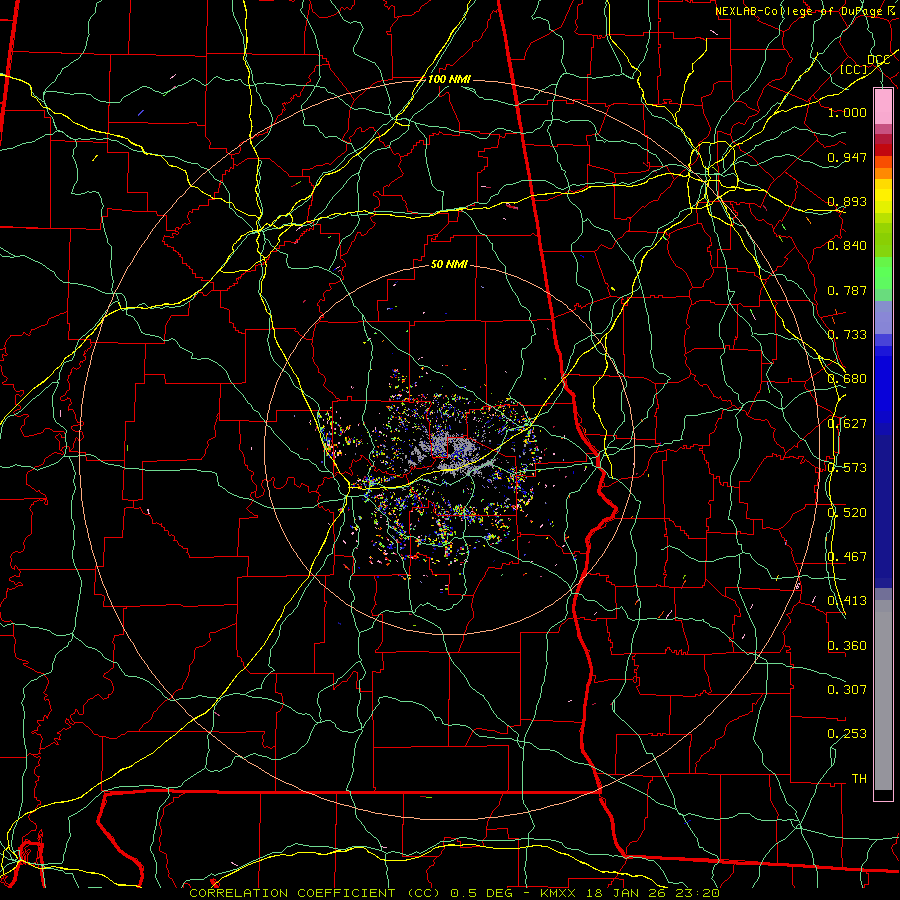This screenshot has width=900, height=900.
Task: Click the 0.520 legend value
Action: (x=847, y=513)
